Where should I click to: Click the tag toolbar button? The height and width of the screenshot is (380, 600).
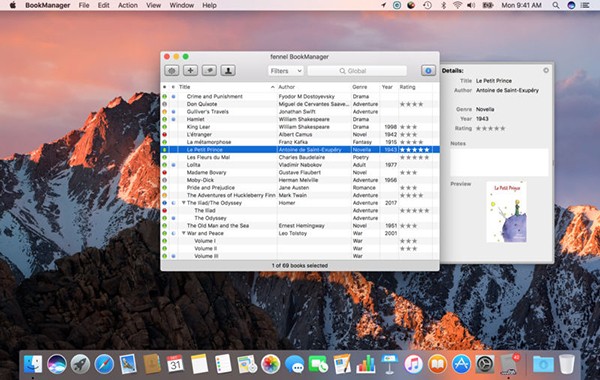point(209,70)
